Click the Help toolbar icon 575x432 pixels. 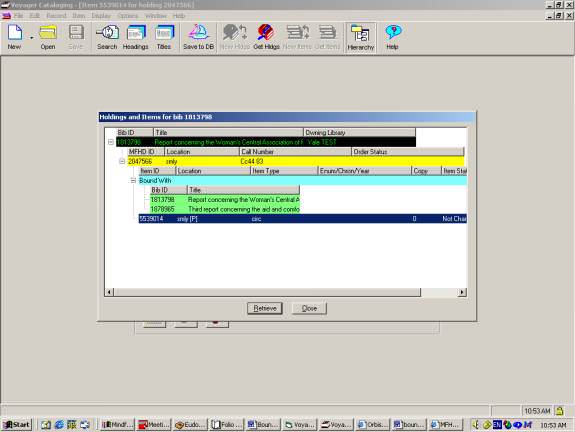click(393, 32)
